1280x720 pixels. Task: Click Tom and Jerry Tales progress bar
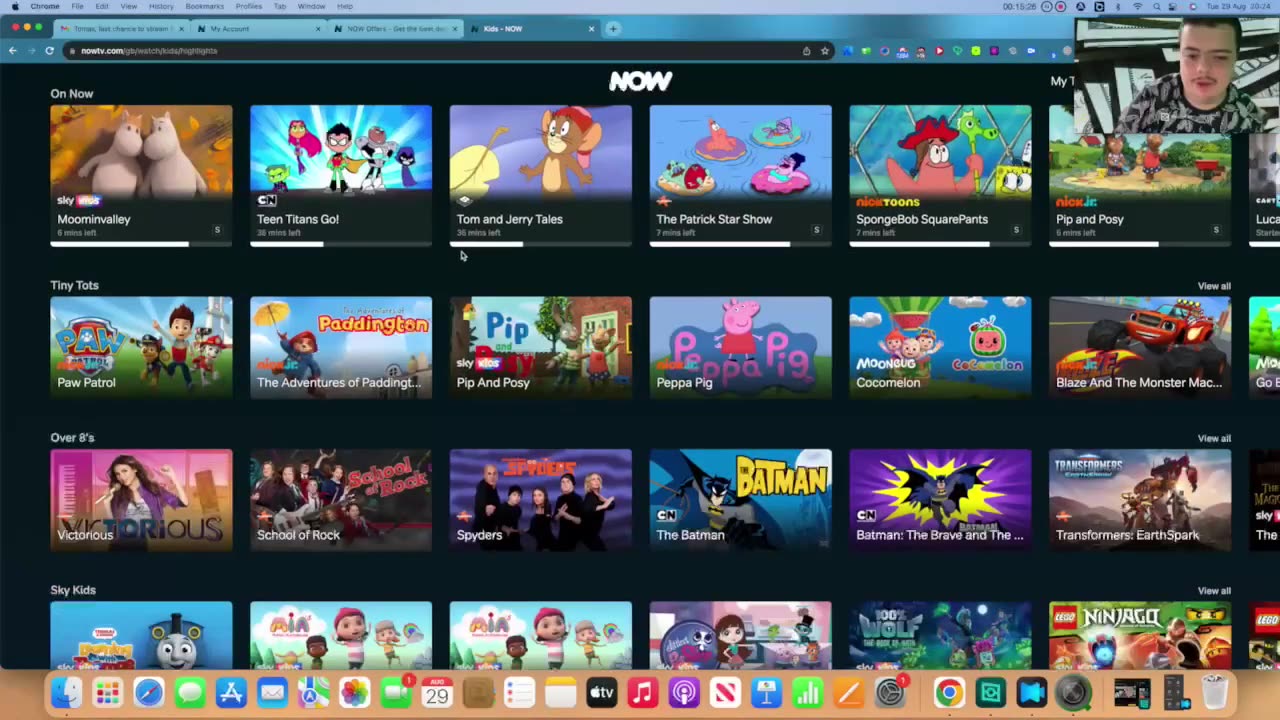[x=541, y=243]
